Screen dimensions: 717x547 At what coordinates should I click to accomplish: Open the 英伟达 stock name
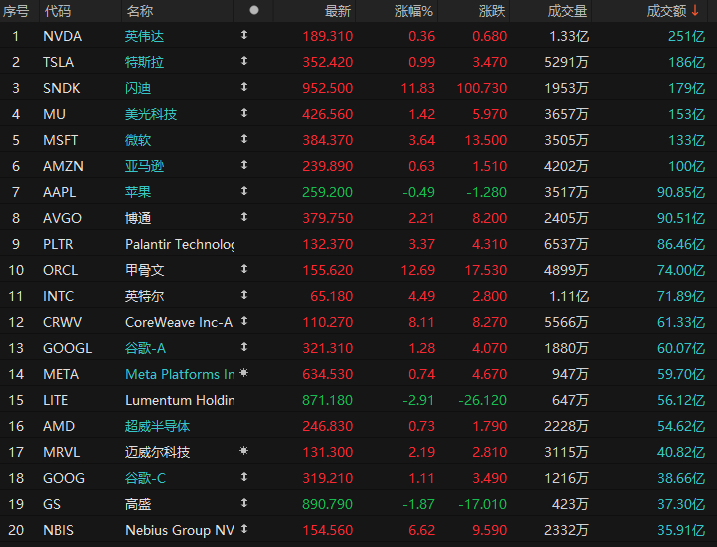144,36
